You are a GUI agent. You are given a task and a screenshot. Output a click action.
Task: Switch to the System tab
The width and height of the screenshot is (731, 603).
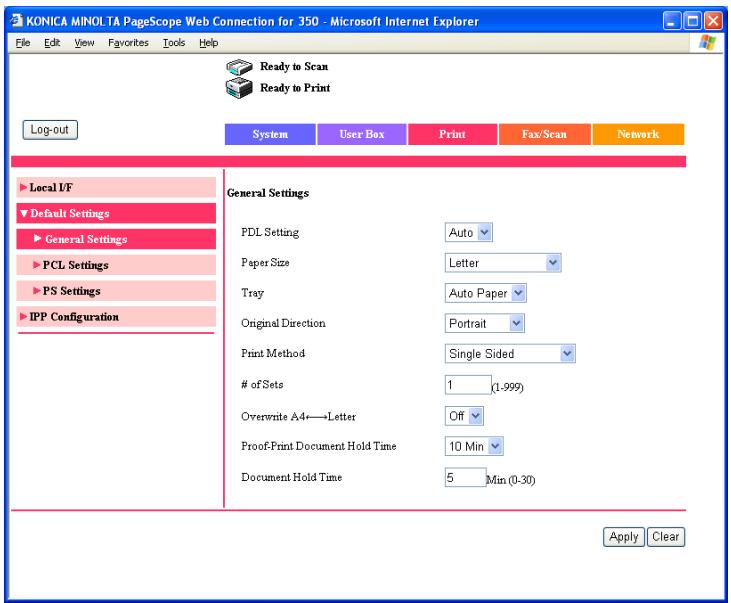coord(270,134)
